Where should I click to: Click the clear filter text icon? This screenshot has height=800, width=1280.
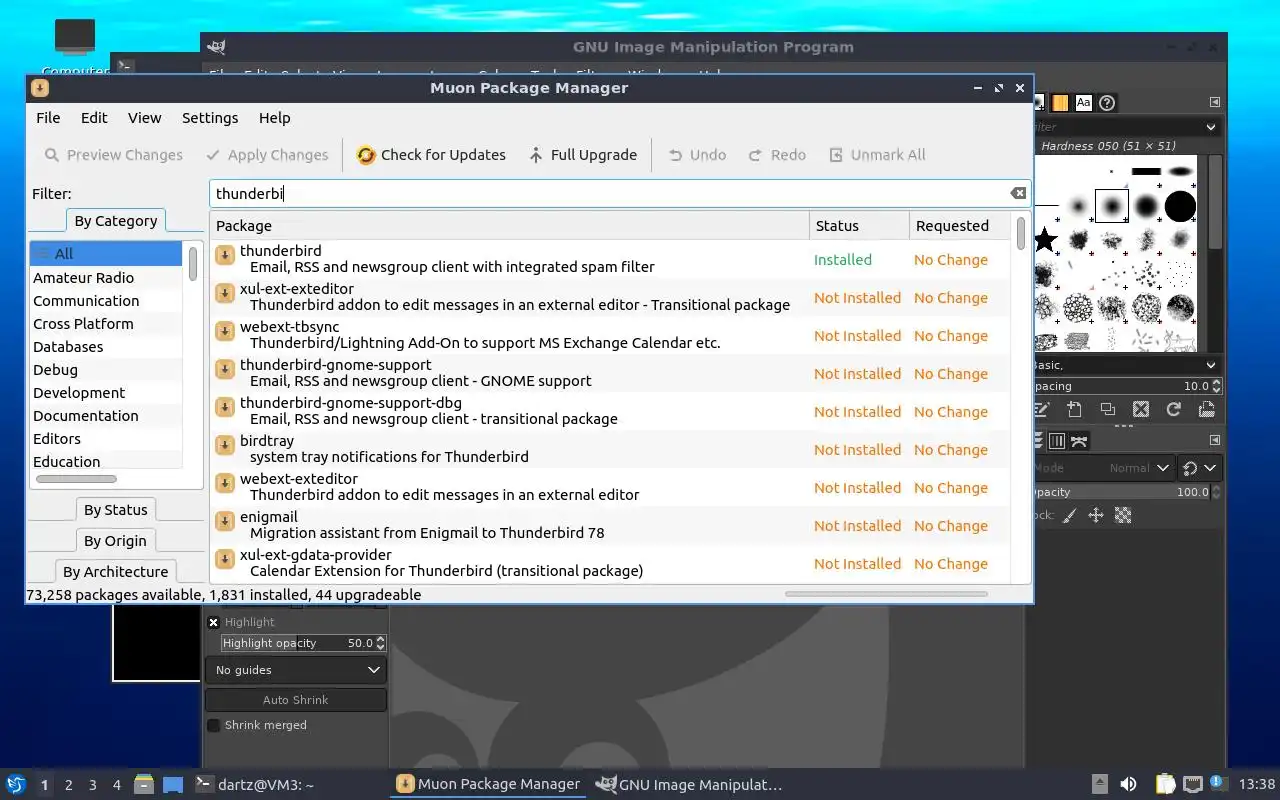[x=1018, y=194]
